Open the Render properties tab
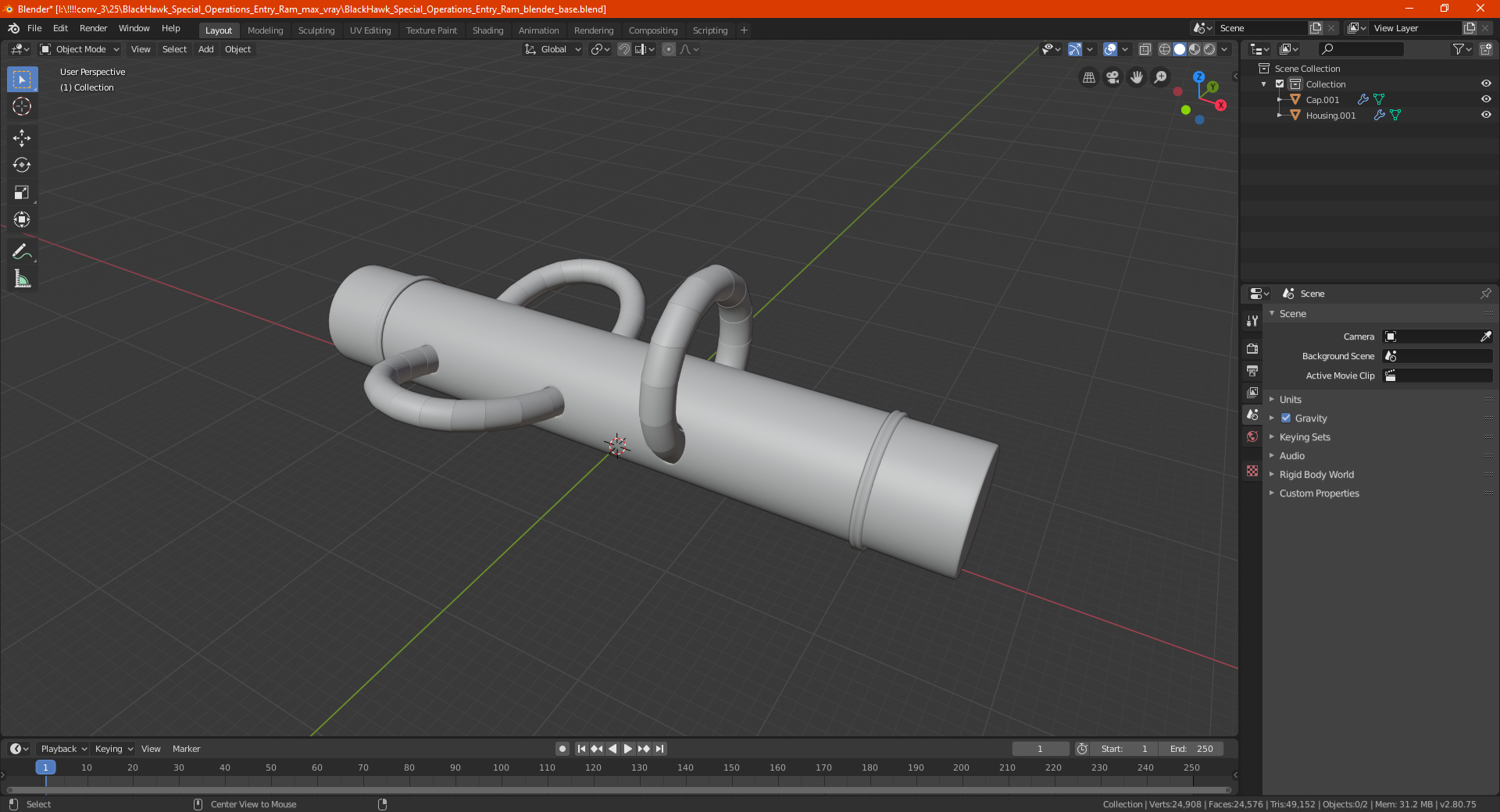This screenshot has width=1500, height=812. click(x=1252, y=348)
